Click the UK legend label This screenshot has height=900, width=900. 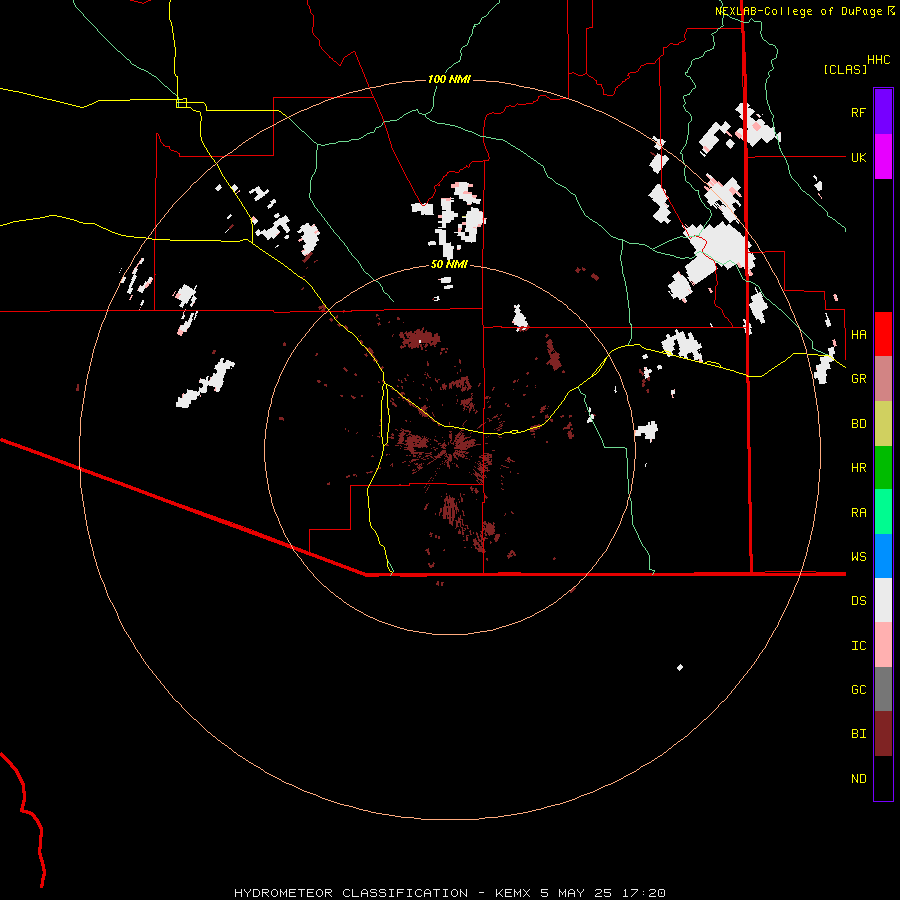coord(858,157)
